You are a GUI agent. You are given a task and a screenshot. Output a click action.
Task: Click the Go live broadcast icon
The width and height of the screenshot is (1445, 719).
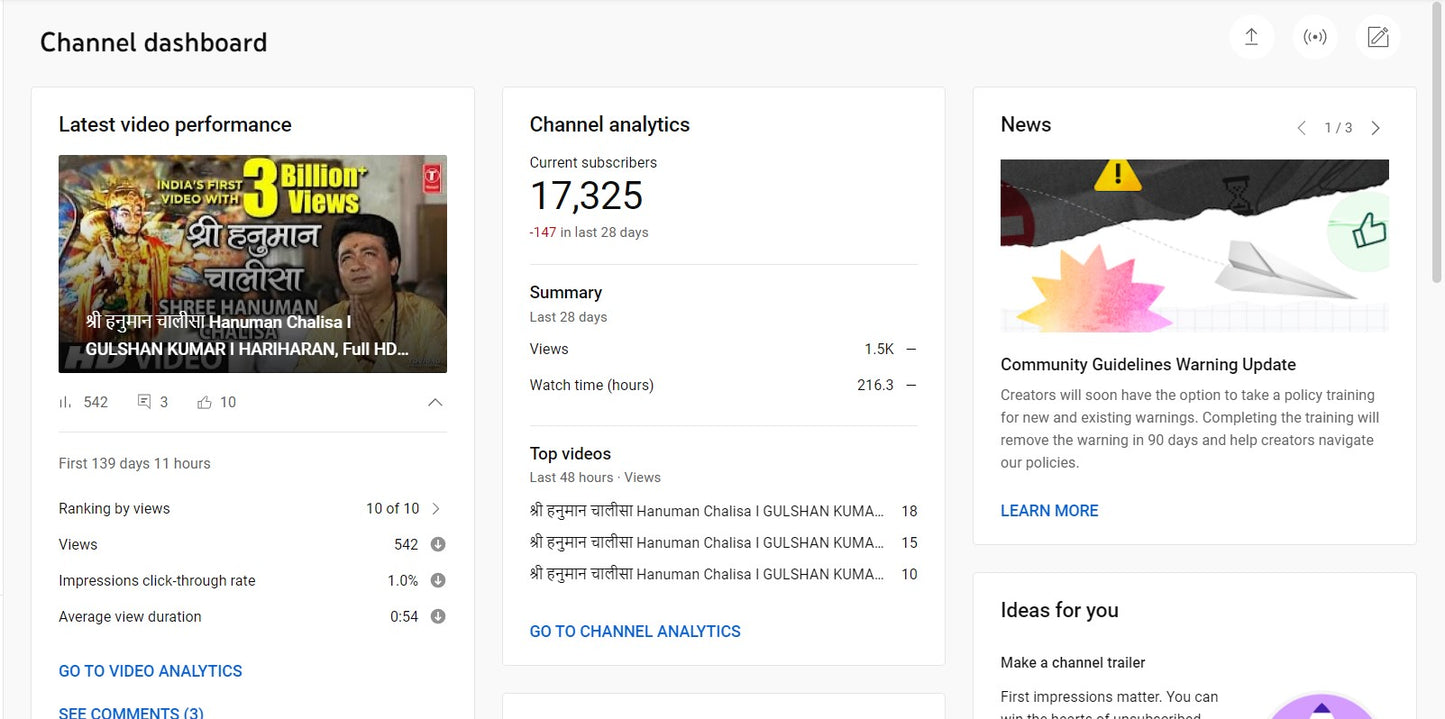(1315, 38)
